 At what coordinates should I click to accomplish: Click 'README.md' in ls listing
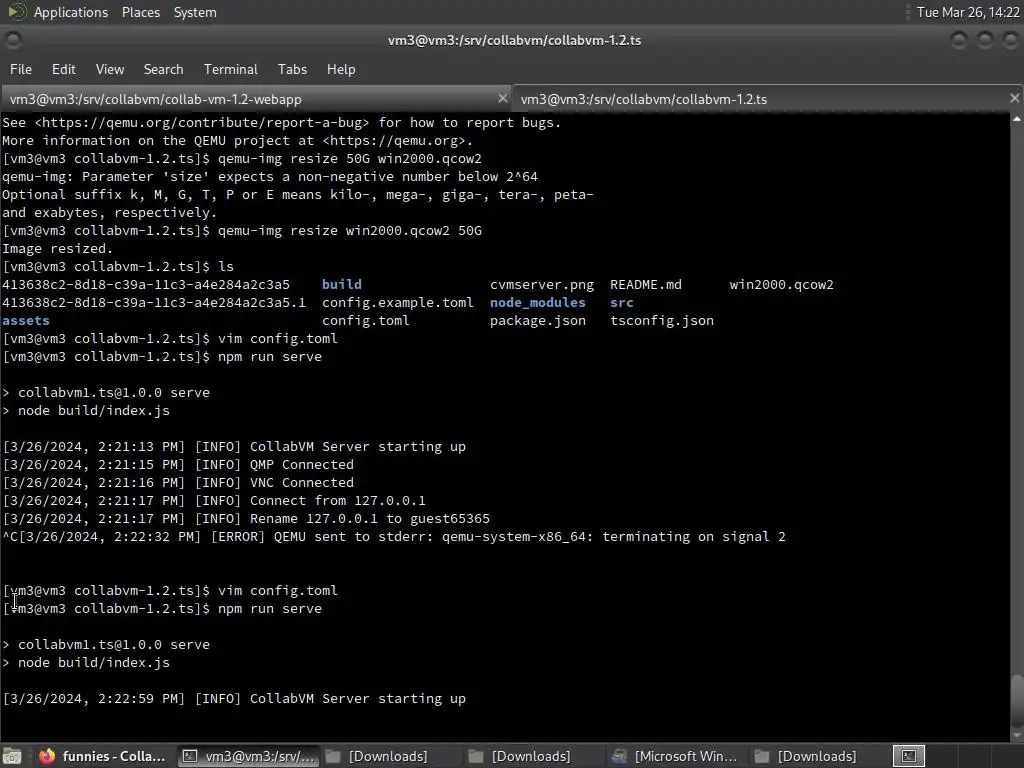(646, 285)
